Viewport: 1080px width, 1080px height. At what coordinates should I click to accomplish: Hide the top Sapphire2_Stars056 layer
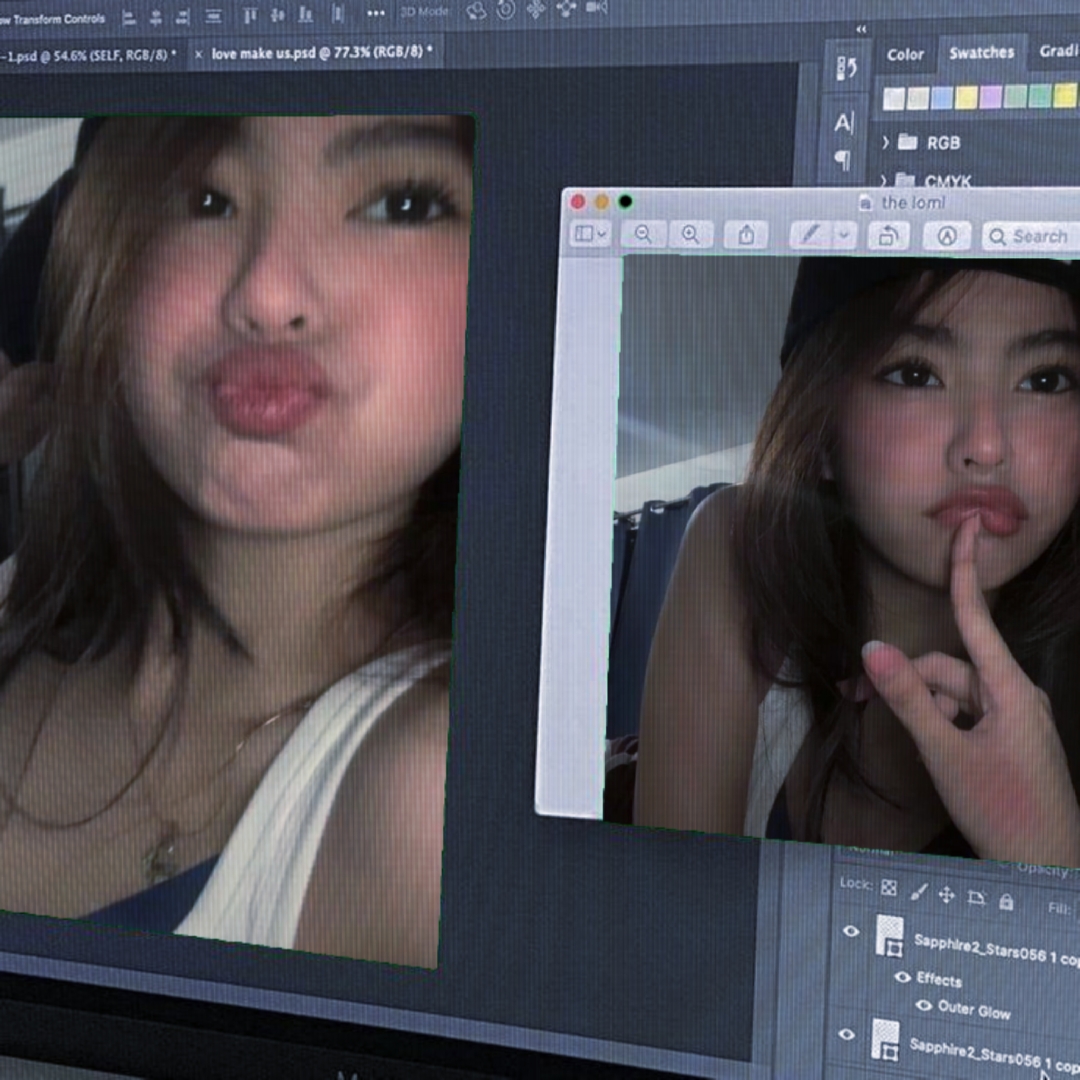tap(851, 931)
